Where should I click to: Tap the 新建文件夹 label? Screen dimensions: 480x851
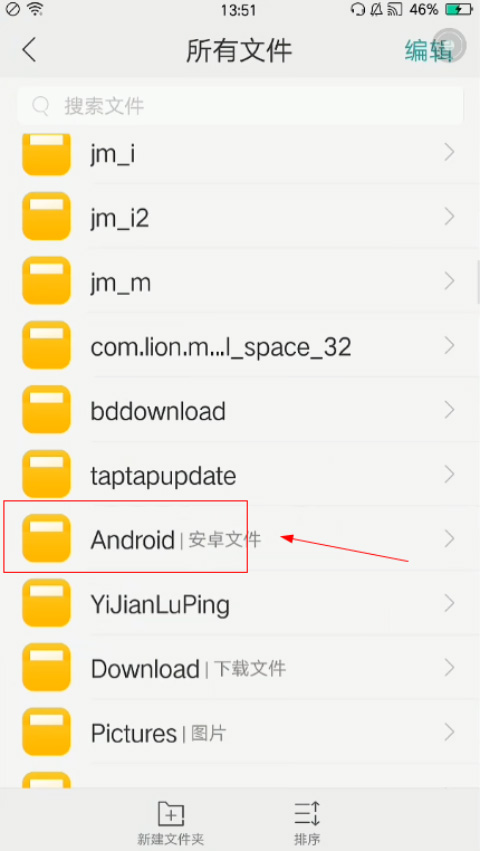pos(170,839)
